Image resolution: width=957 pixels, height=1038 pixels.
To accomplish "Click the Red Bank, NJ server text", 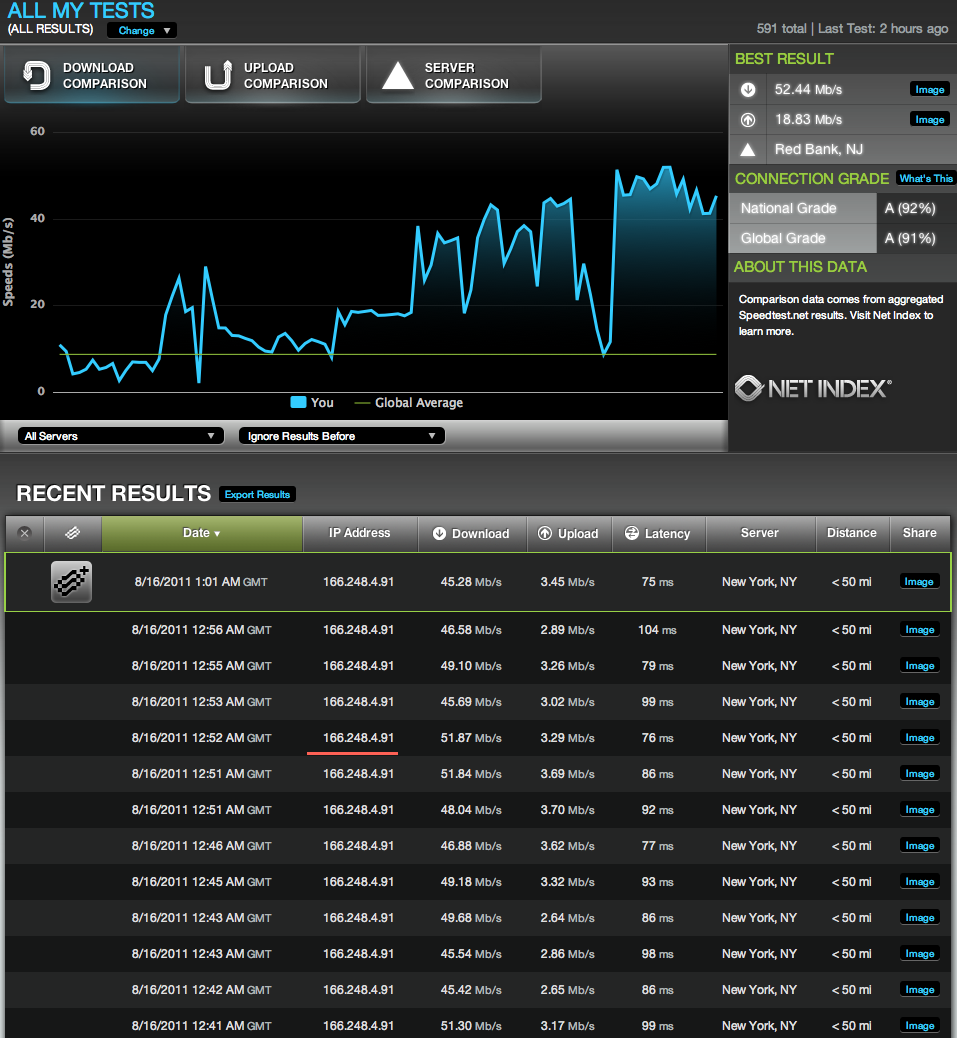I will pyautogui.click(x=819, y=150).
